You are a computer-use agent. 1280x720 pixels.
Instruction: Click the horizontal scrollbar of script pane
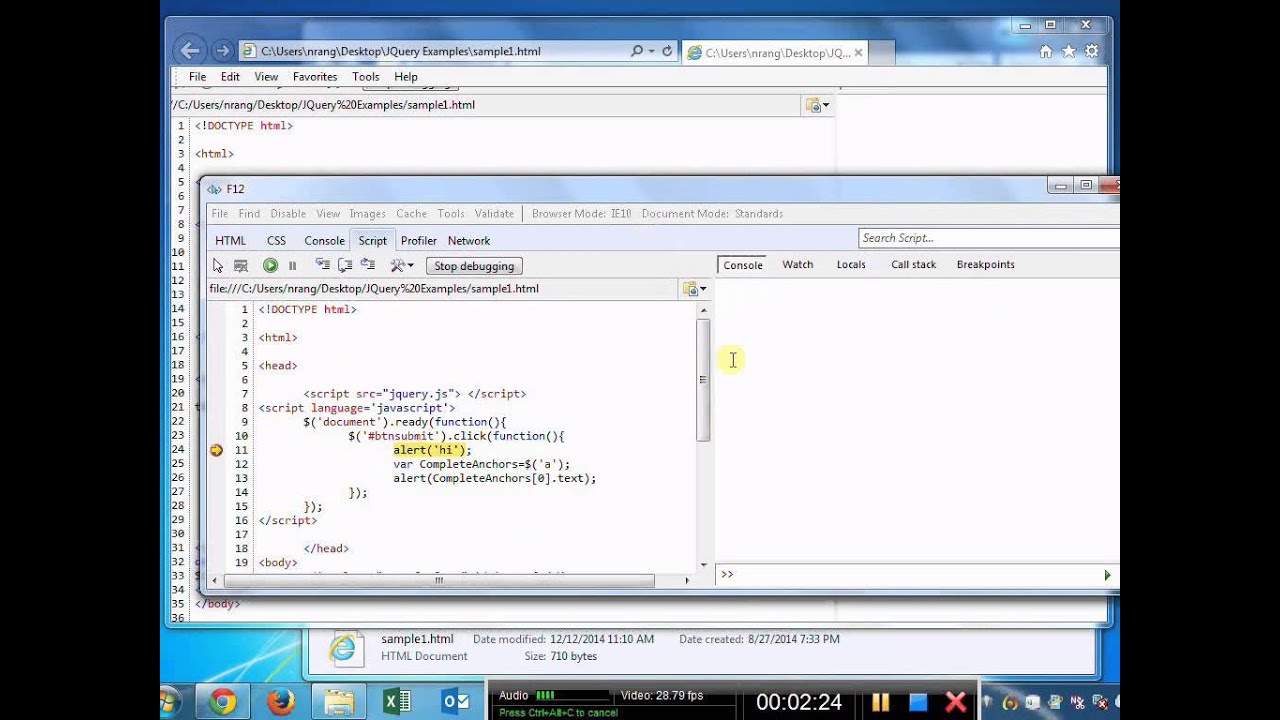tap(439, 581)
